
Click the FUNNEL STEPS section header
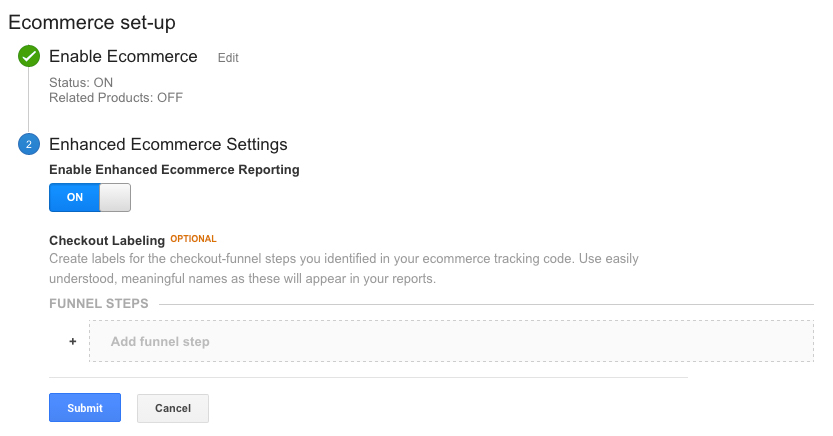(99, 304)
